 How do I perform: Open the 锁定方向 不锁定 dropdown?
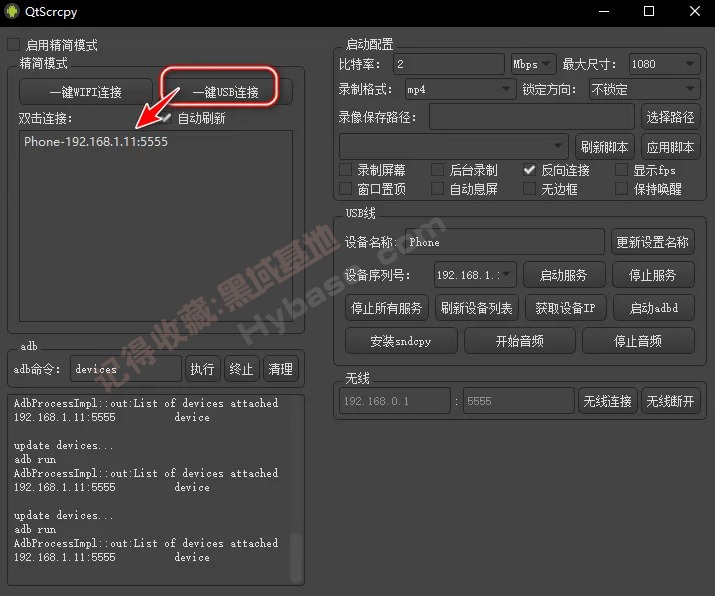[x=644, y=89]
